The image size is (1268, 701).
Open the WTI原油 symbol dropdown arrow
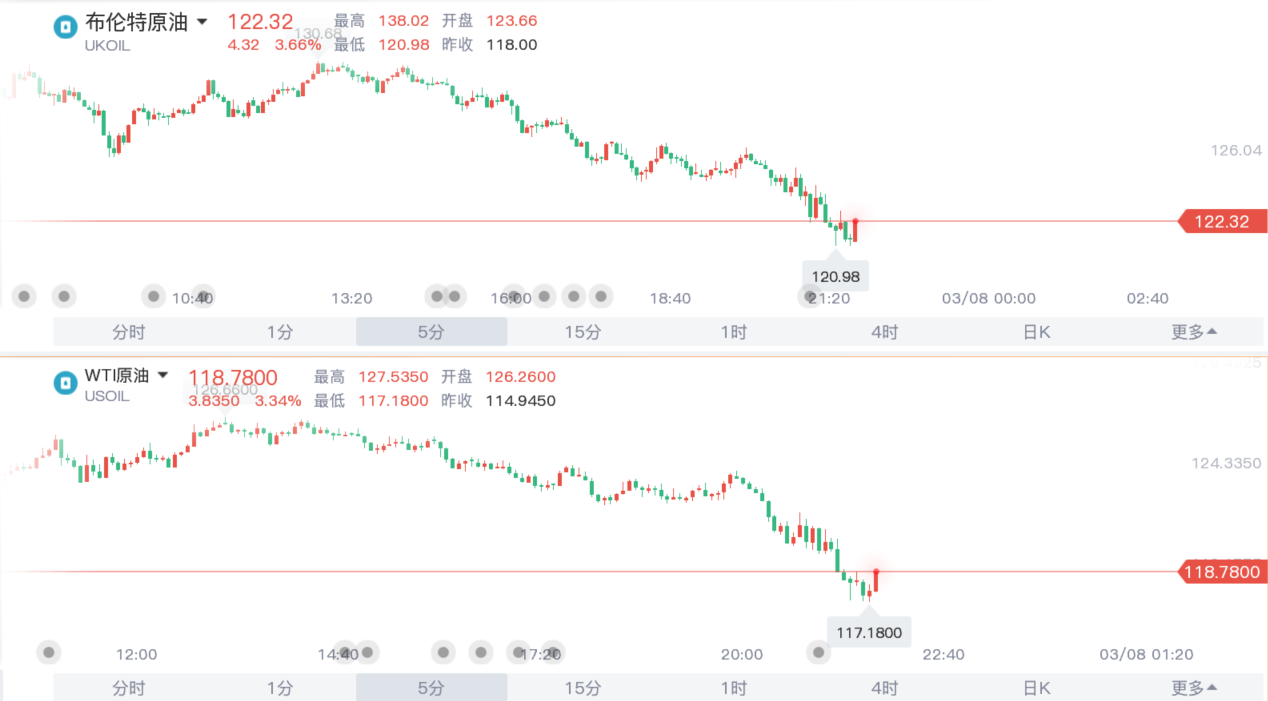coord(163,376)
